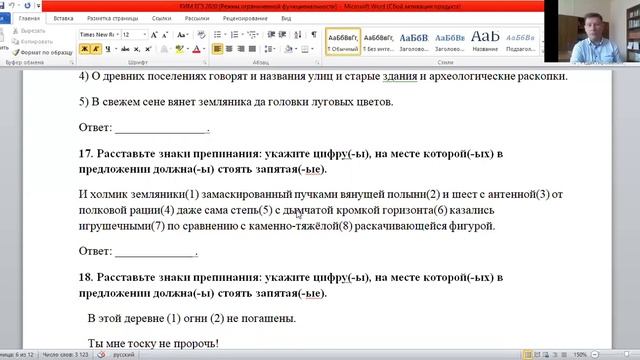
Task: Click word count in status bar
Action: (65, 355)
